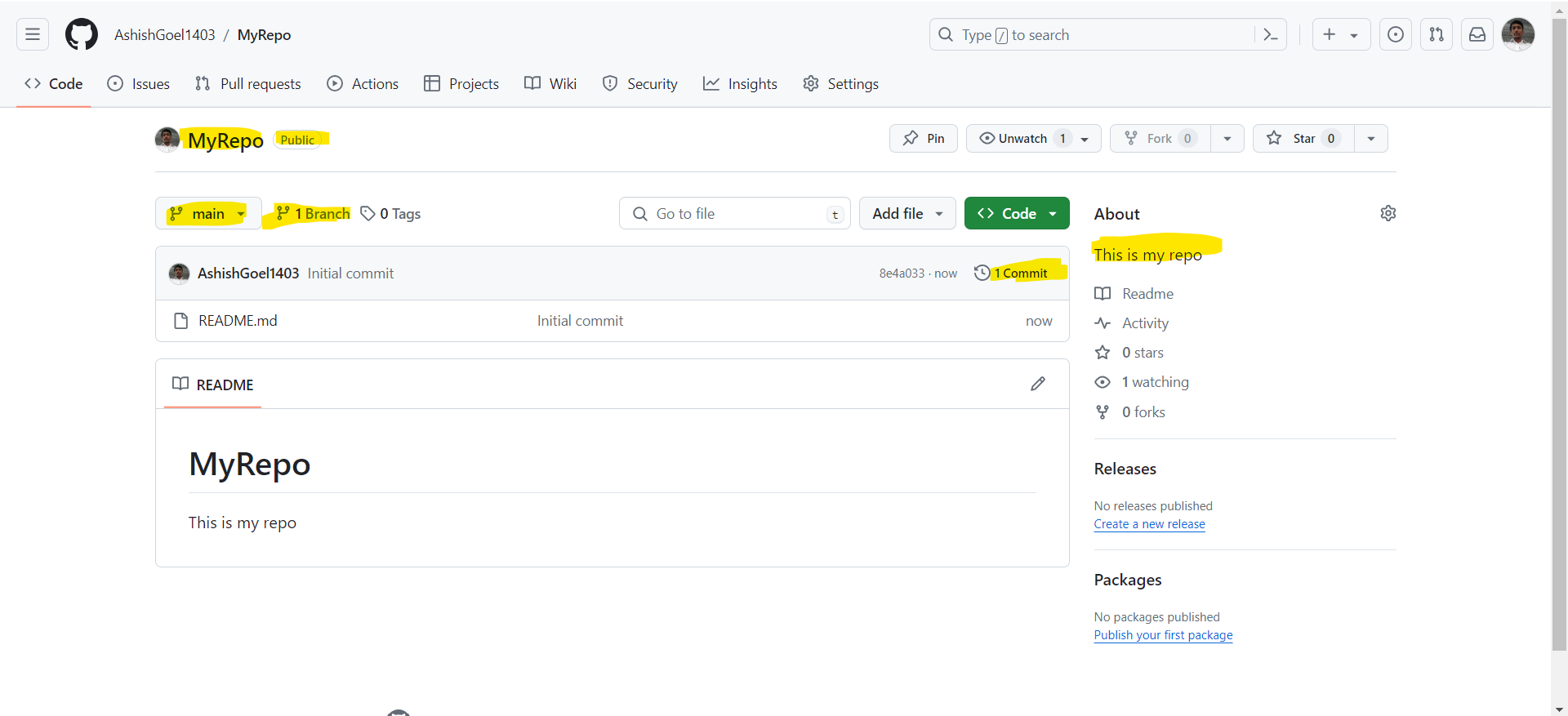
Task: Click the GitHub logo icon
Action: tap(82, 34)
